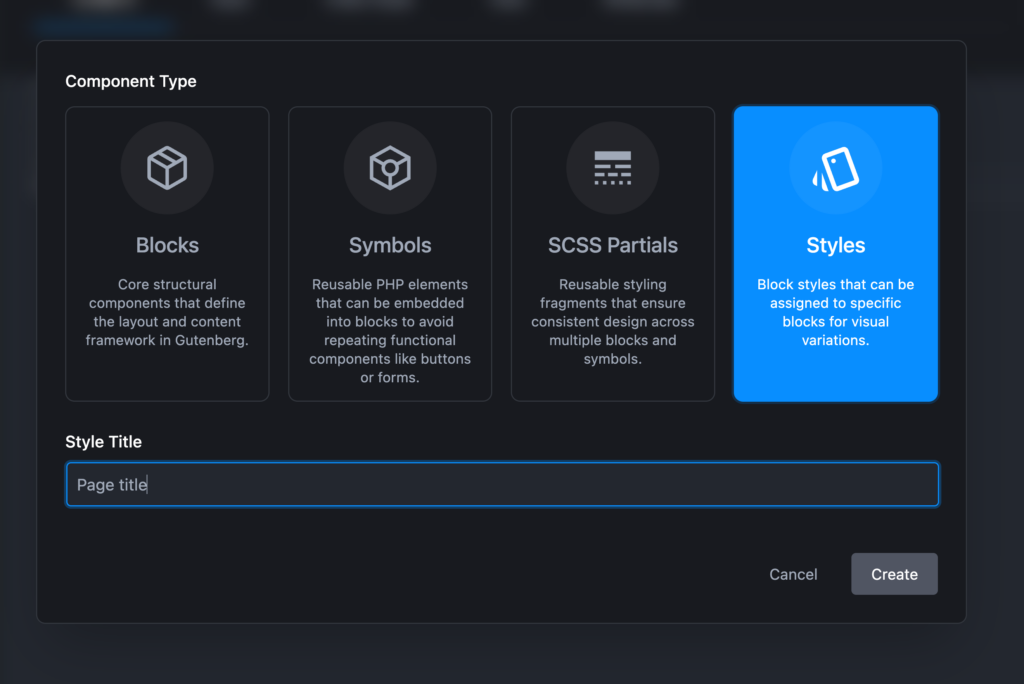Click the 'Core structural components' description text

pyautogui.click(x=167, y=312)
